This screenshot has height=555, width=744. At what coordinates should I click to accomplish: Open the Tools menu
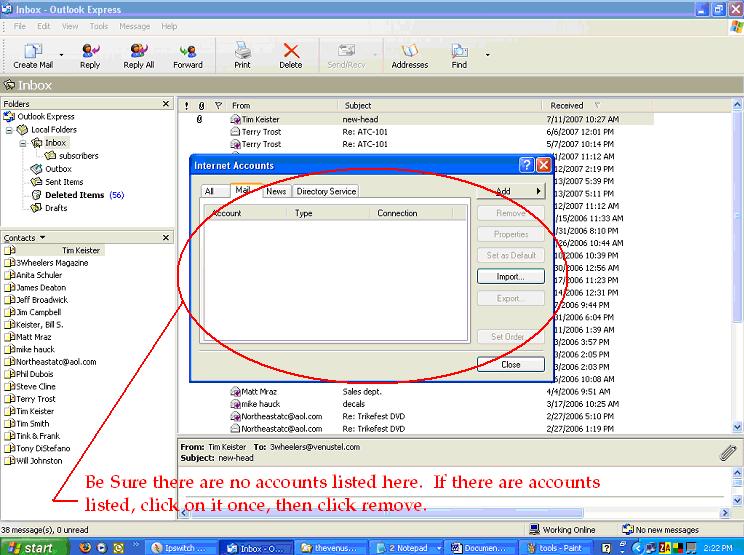pyautogui.click(x=99, y=26)
